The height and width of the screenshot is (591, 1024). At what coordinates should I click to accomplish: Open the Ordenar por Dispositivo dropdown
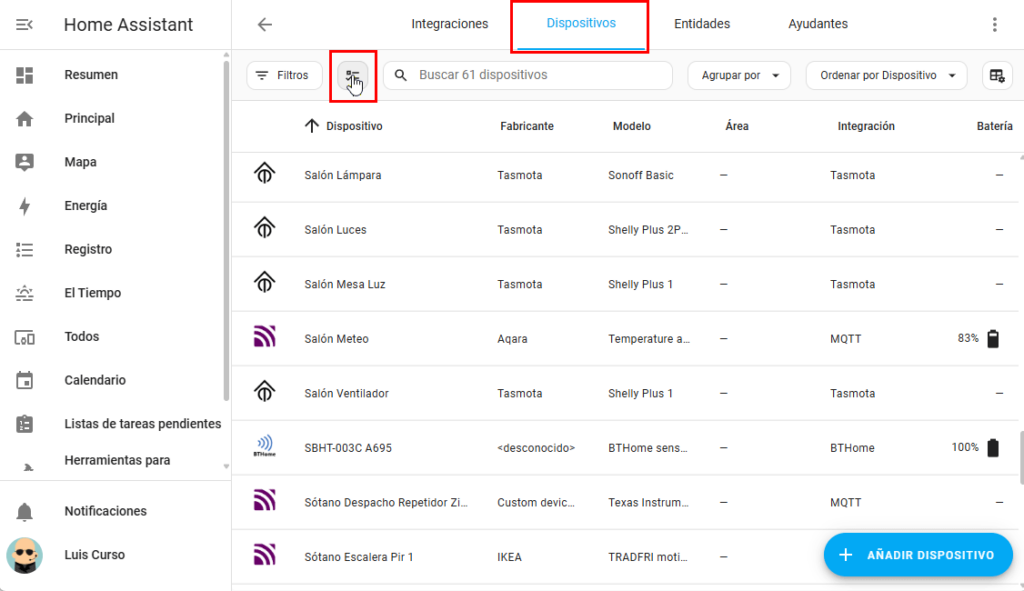886,76
